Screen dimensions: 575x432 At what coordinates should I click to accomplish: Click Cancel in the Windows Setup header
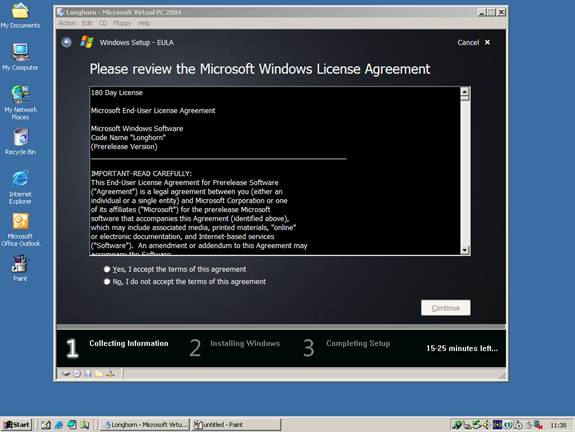[x=473, y=43]
